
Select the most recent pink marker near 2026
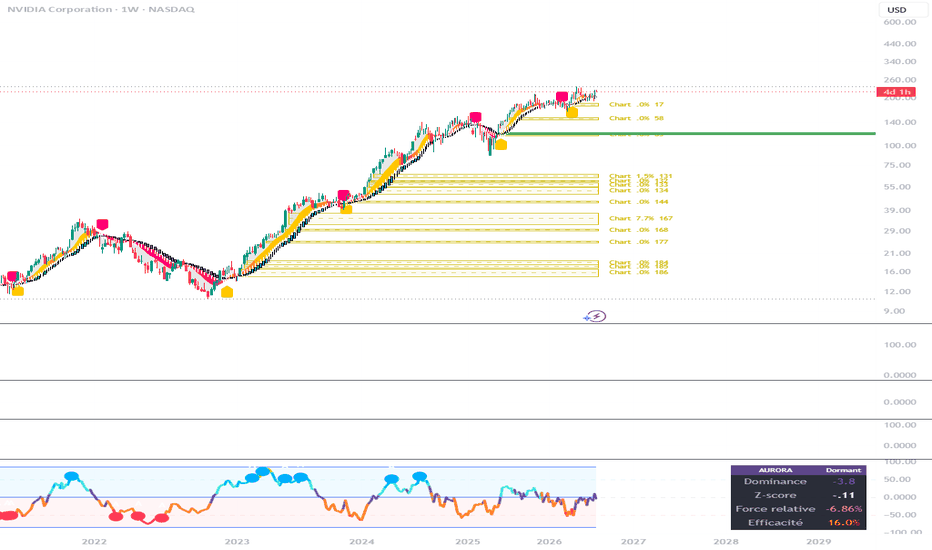coord(562,96)
